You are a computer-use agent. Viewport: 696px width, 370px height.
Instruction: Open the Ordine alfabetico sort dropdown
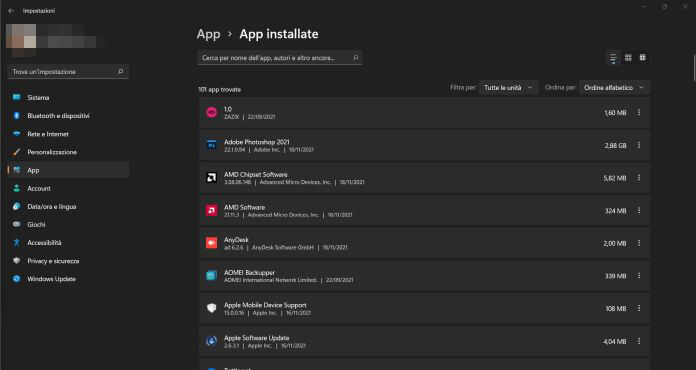(614, 88)
